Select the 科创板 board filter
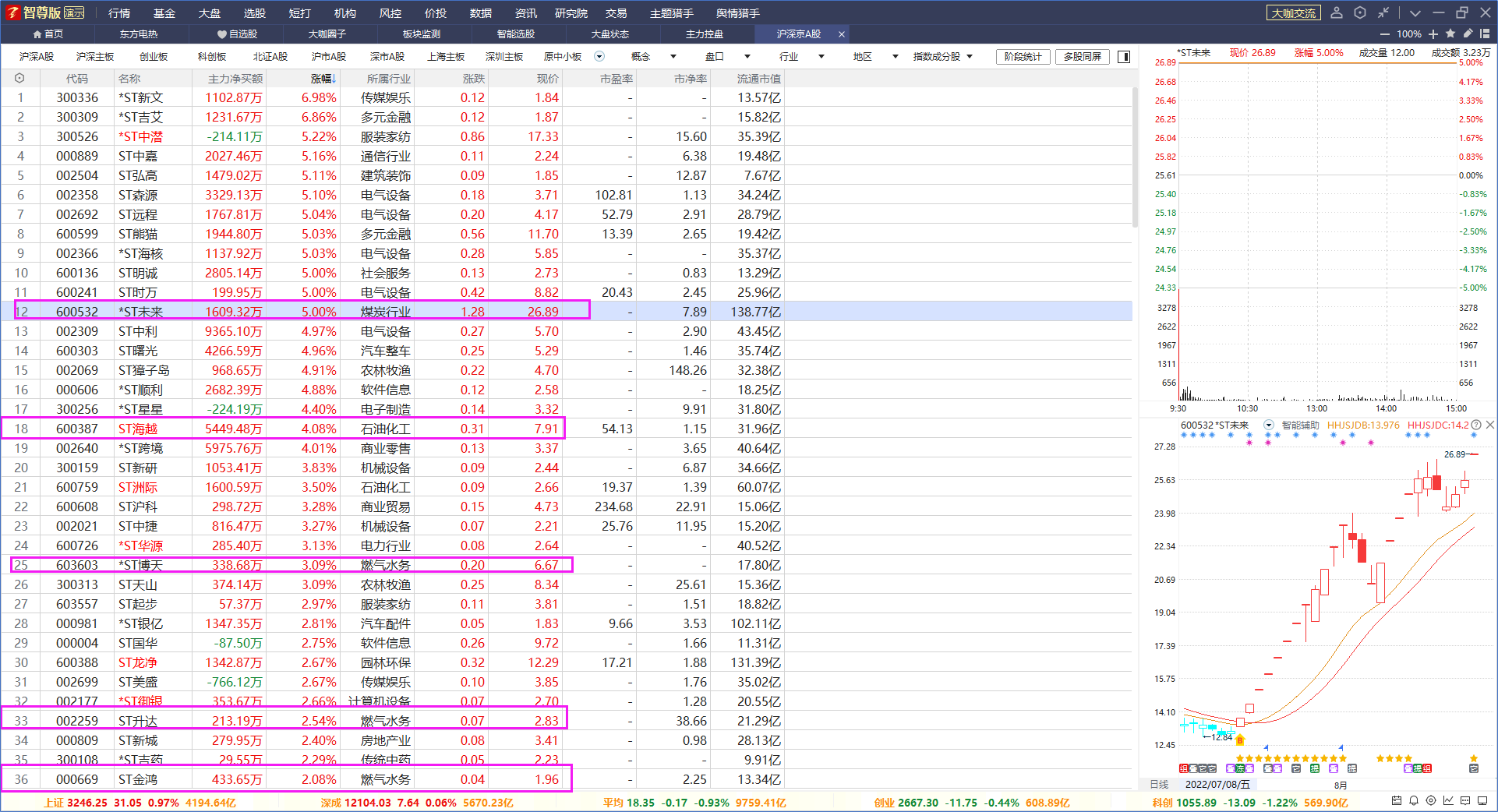Screen dimensions: 1498x812 click(212, 57)
